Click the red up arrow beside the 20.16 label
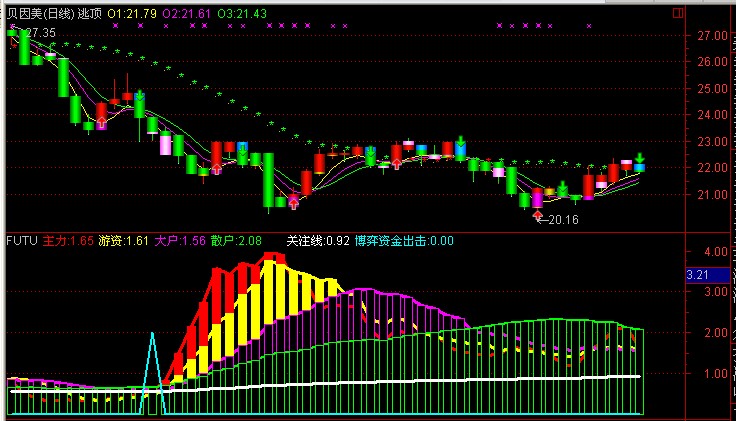 pos(538,214)
